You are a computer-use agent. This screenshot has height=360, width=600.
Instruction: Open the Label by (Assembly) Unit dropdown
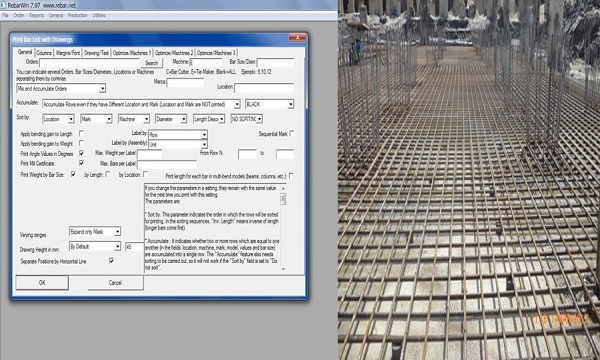204,145
